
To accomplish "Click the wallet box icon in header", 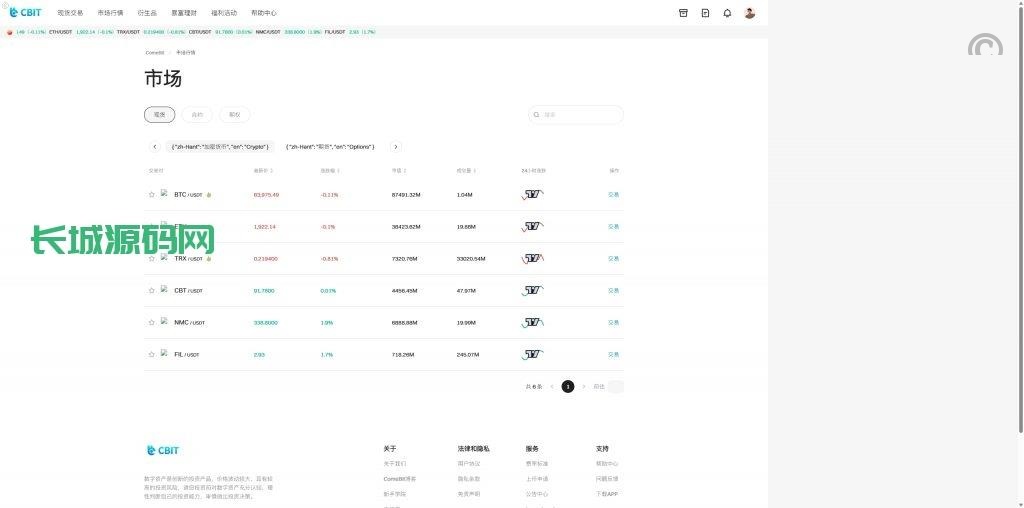I will point(683,13).
